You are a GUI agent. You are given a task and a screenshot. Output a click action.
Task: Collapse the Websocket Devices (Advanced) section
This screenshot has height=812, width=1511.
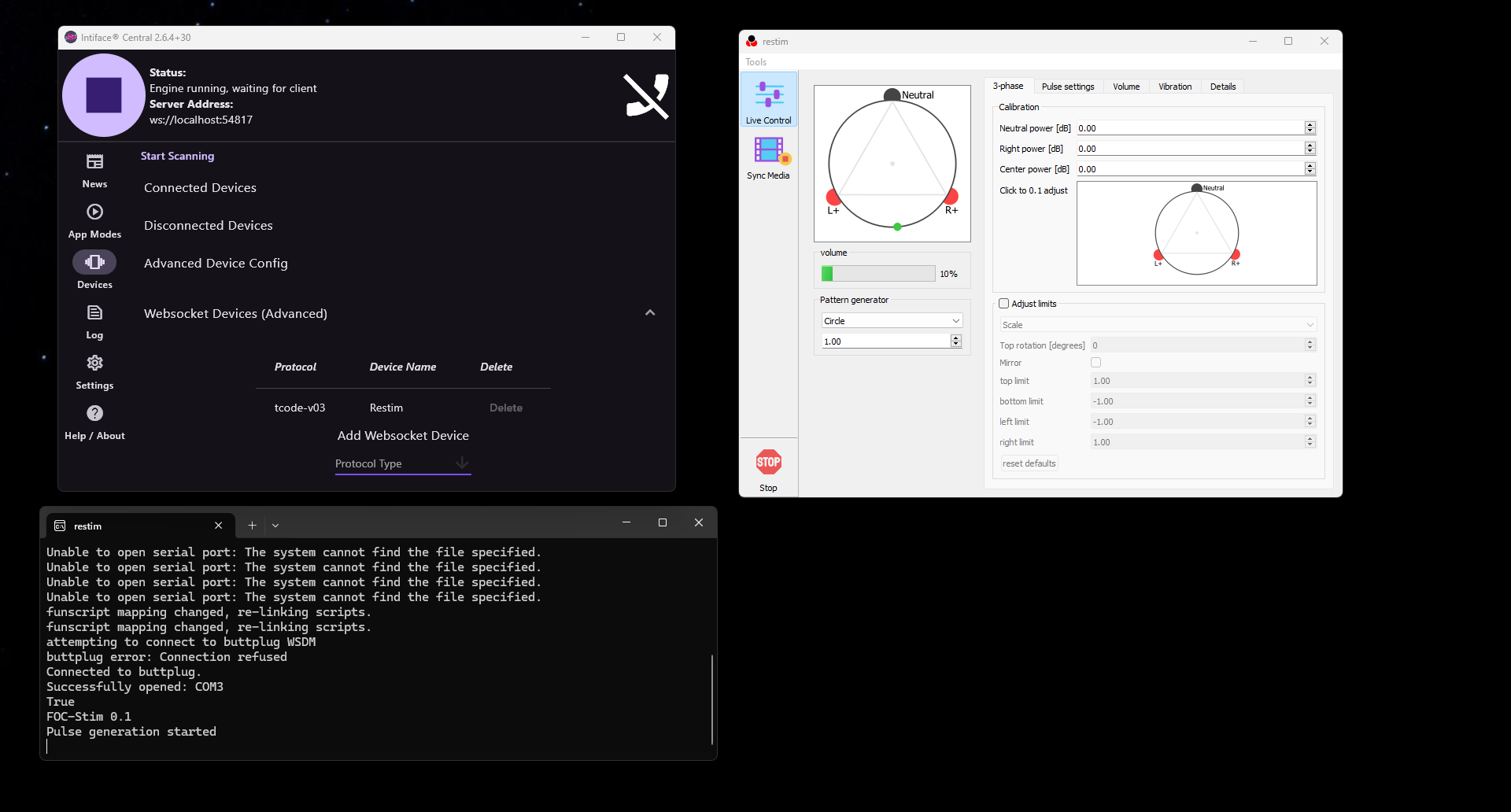(650, 313)
